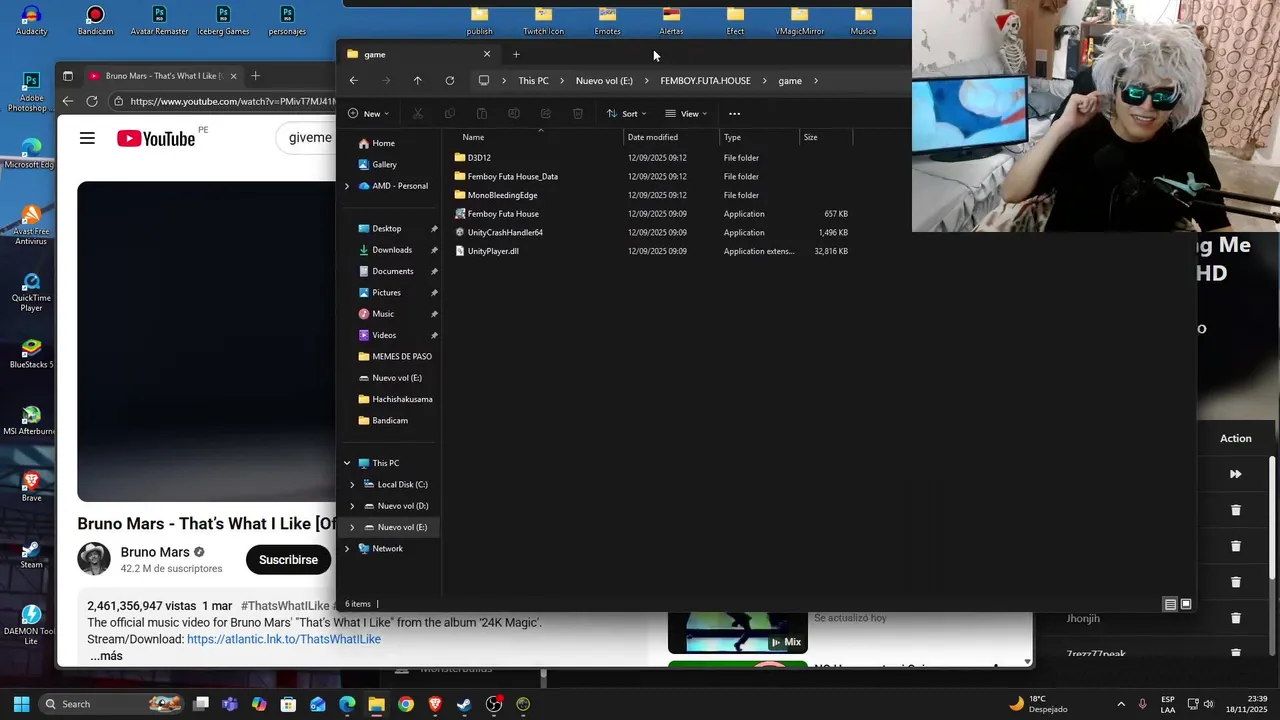Refresh the game folder view
1280x720 pixels.
coord(450,81)
